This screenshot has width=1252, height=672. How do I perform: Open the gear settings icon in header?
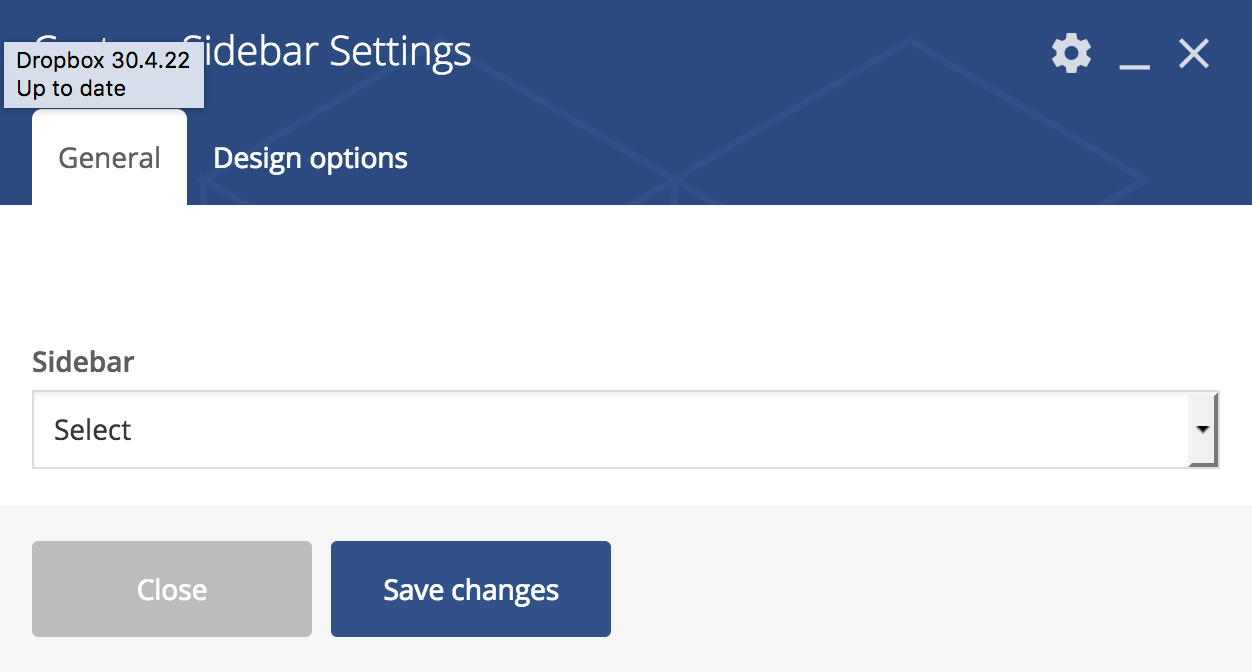(1071, 53)
